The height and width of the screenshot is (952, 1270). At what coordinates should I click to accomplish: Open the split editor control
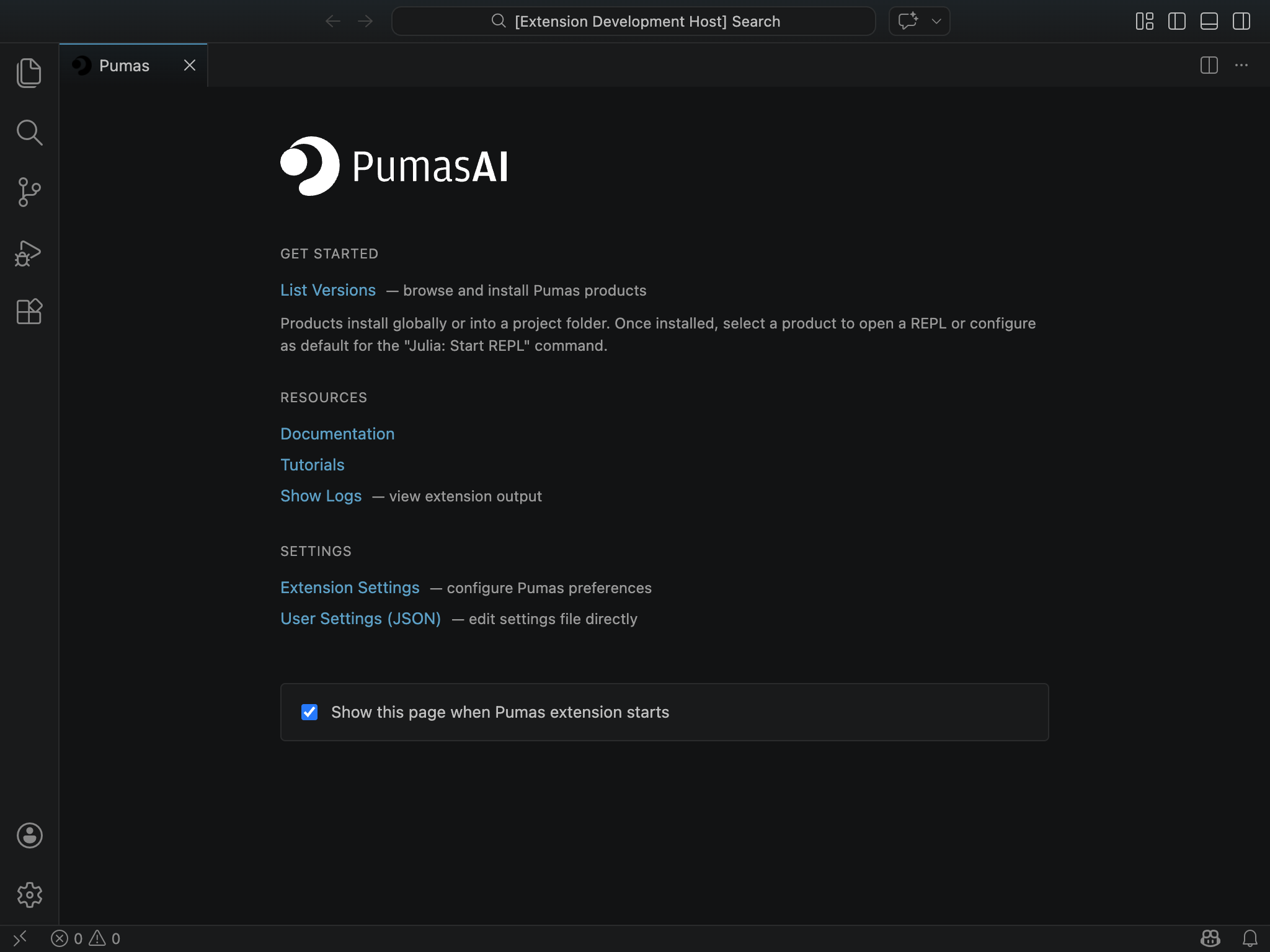pos(1209,65)
